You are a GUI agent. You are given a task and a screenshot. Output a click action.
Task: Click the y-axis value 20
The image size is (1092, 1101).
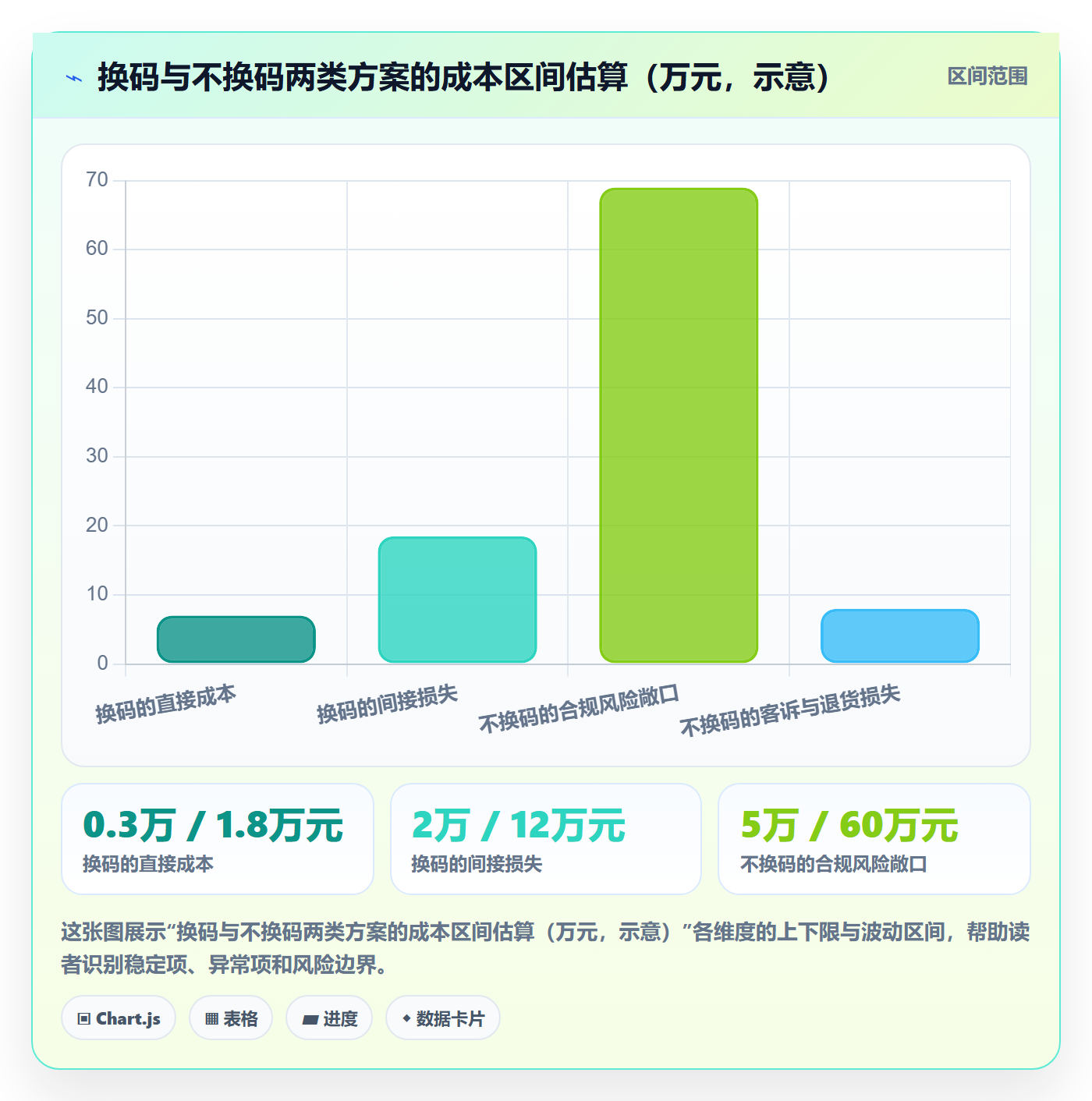coord(97,525)
